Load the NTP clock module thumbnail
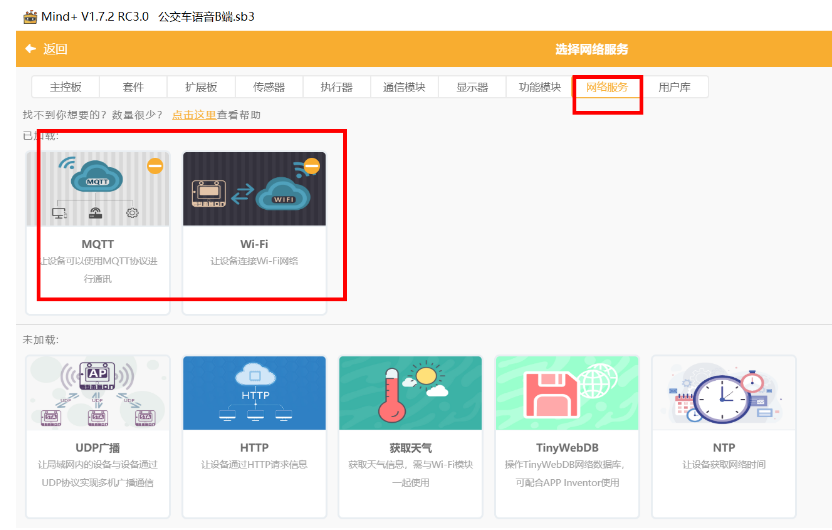 (724, 393)
